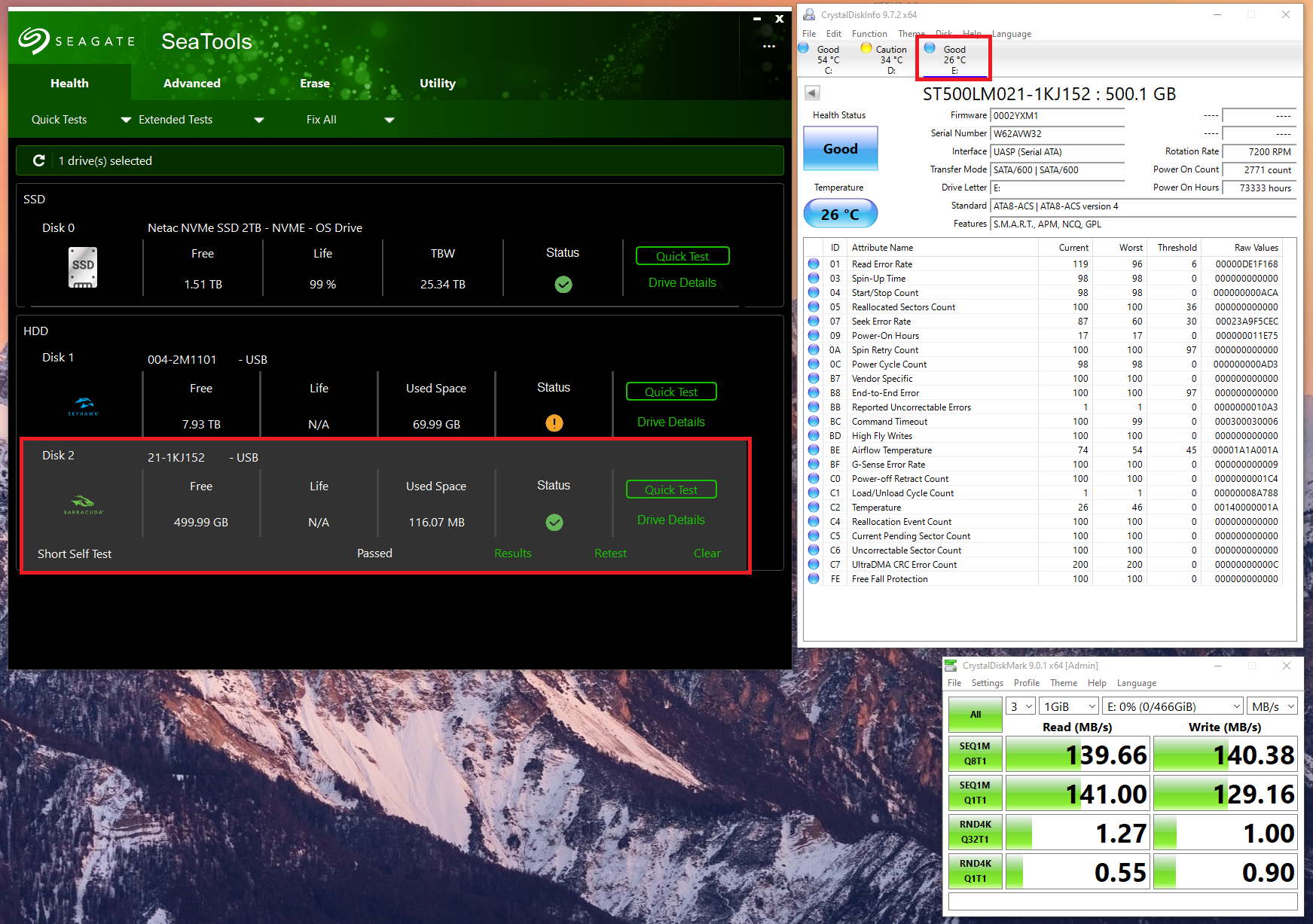Image resolution: width=1313 pixels, height=924 pixels.
Task: Click the Serial Number field W62AVW32
Action: 1058,134
